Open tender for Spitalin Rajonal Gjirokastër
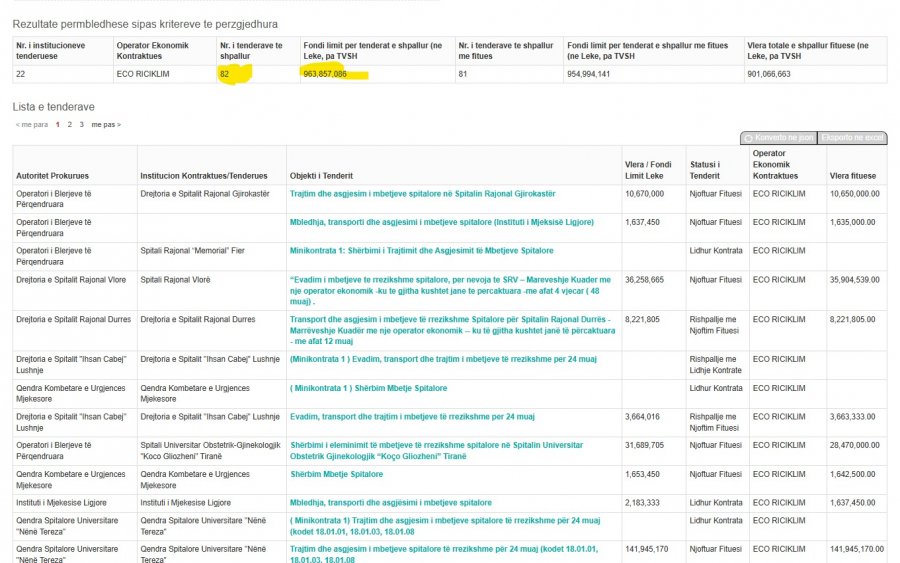900x563 pixels. coord(422,194)
